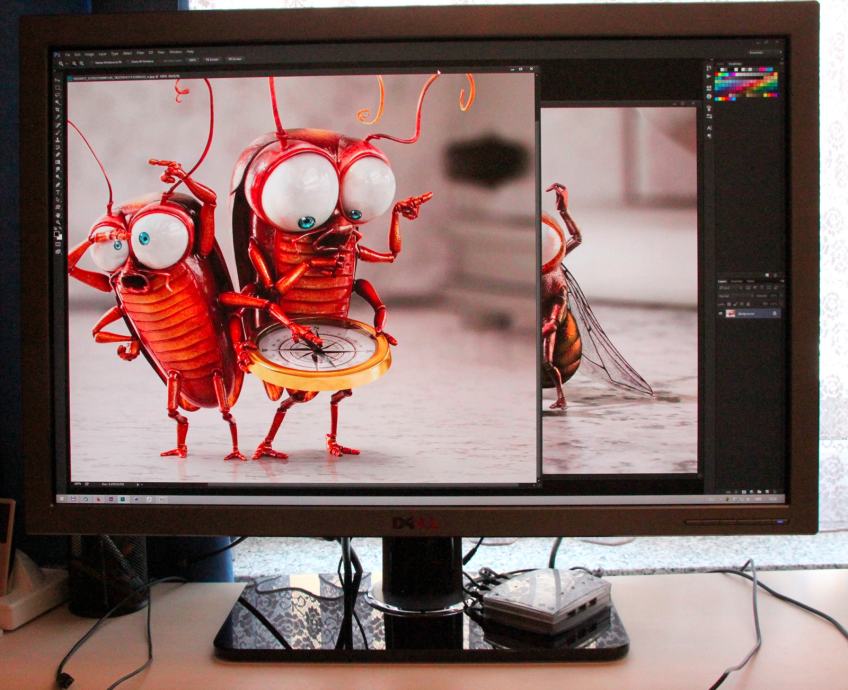Click the lock icon on Background layer
This screenshot has height=690, width=848.
tap(774, 314)
